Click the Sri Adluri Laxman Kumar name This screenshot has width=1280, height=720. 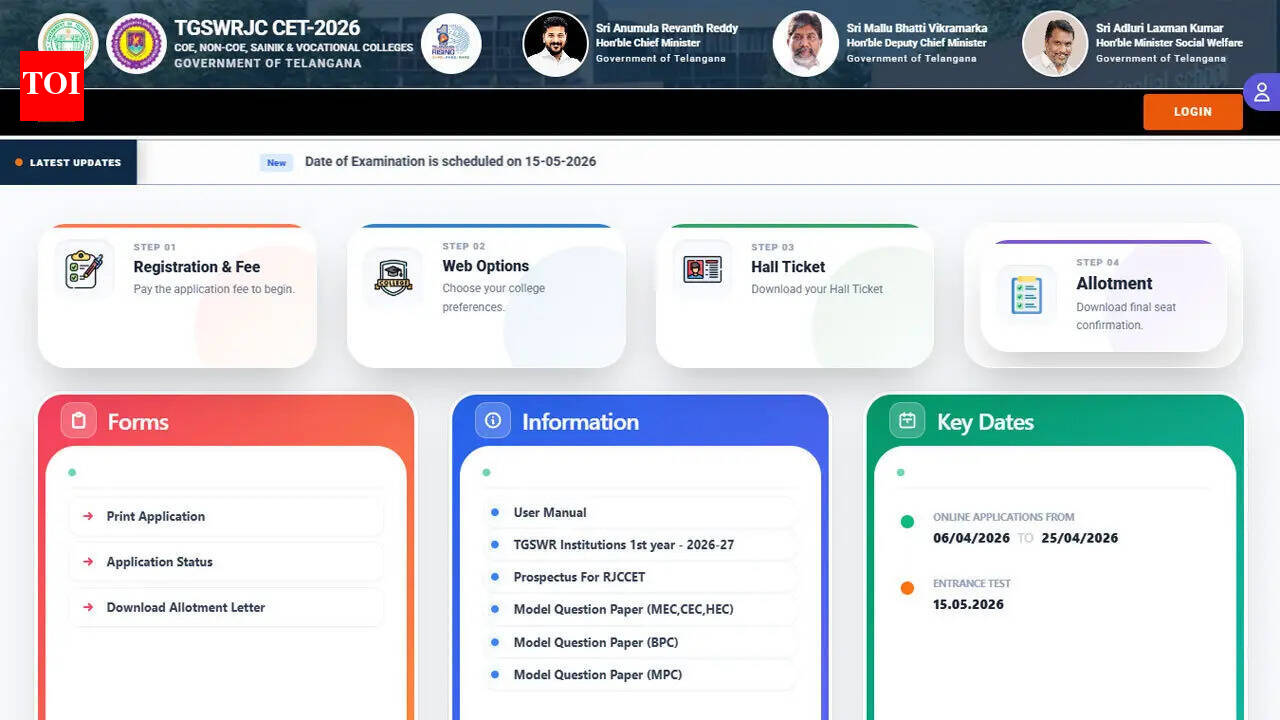[1160, 28]
